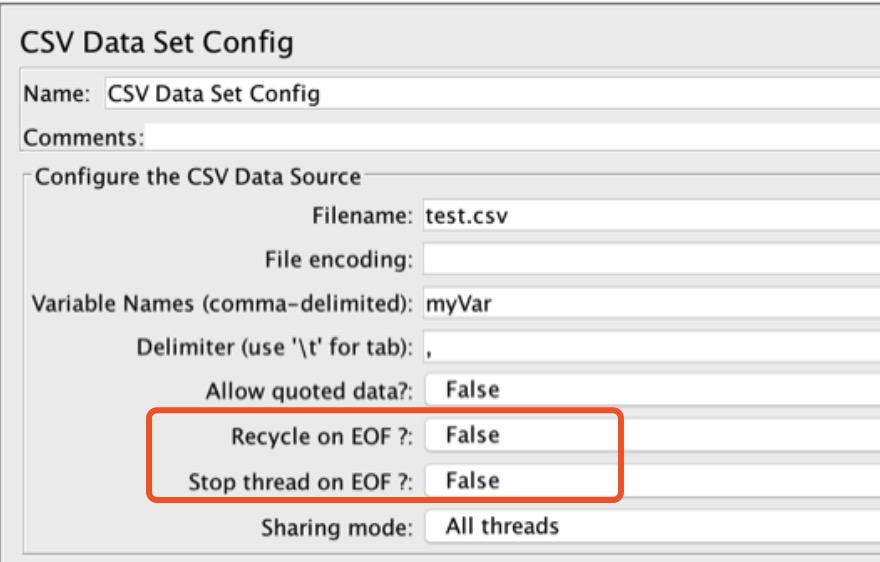The width and height of the screenshot is (880, 562).
Task: Click the Delimiter (use '\t' for tab) label
Action: (x=275, y=348)
